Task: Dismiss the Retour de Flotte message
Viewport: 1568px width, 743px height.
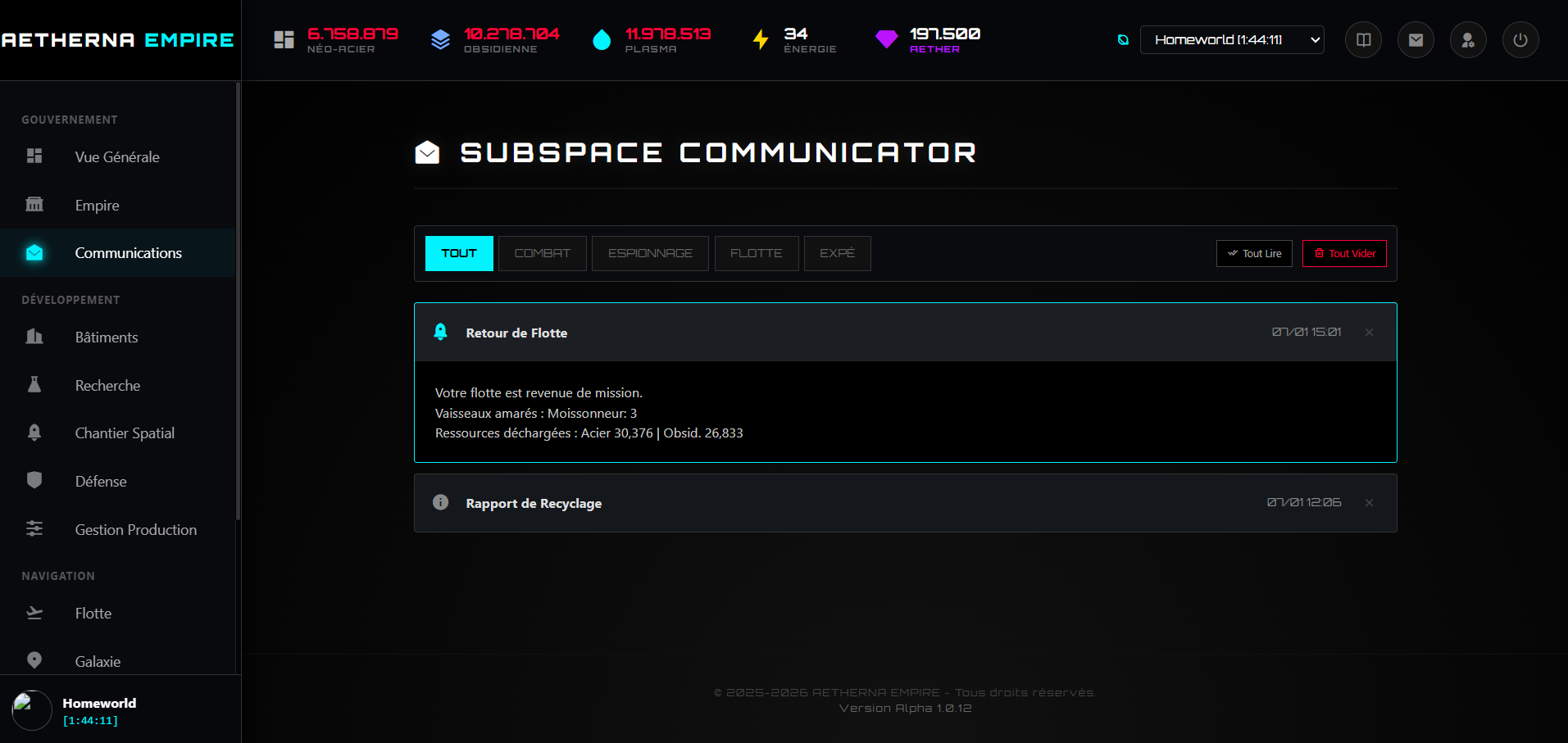Action: point(1369,333)
